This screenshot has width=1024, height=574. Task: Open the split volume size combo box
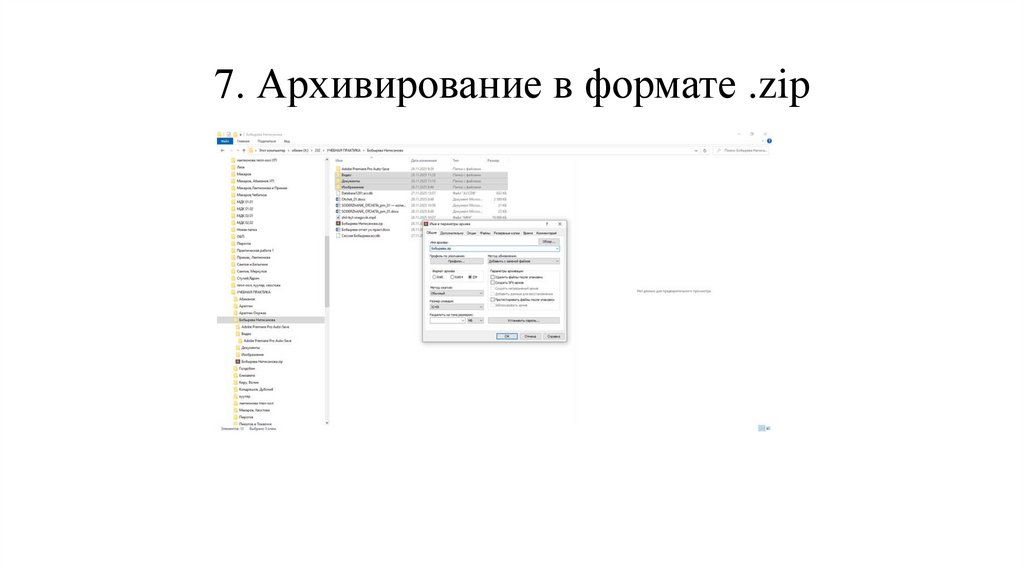447,321
